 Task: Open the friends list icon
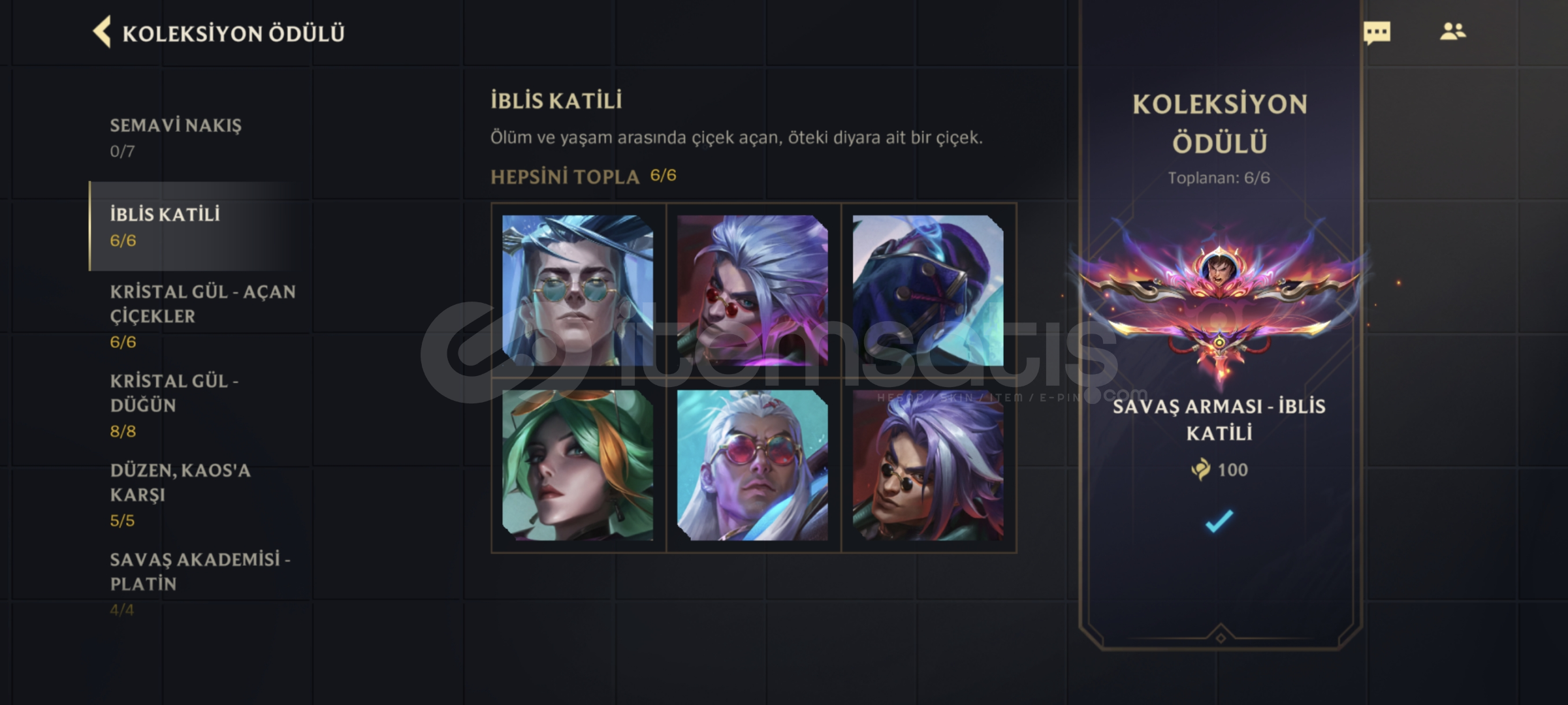[1452, 31]
